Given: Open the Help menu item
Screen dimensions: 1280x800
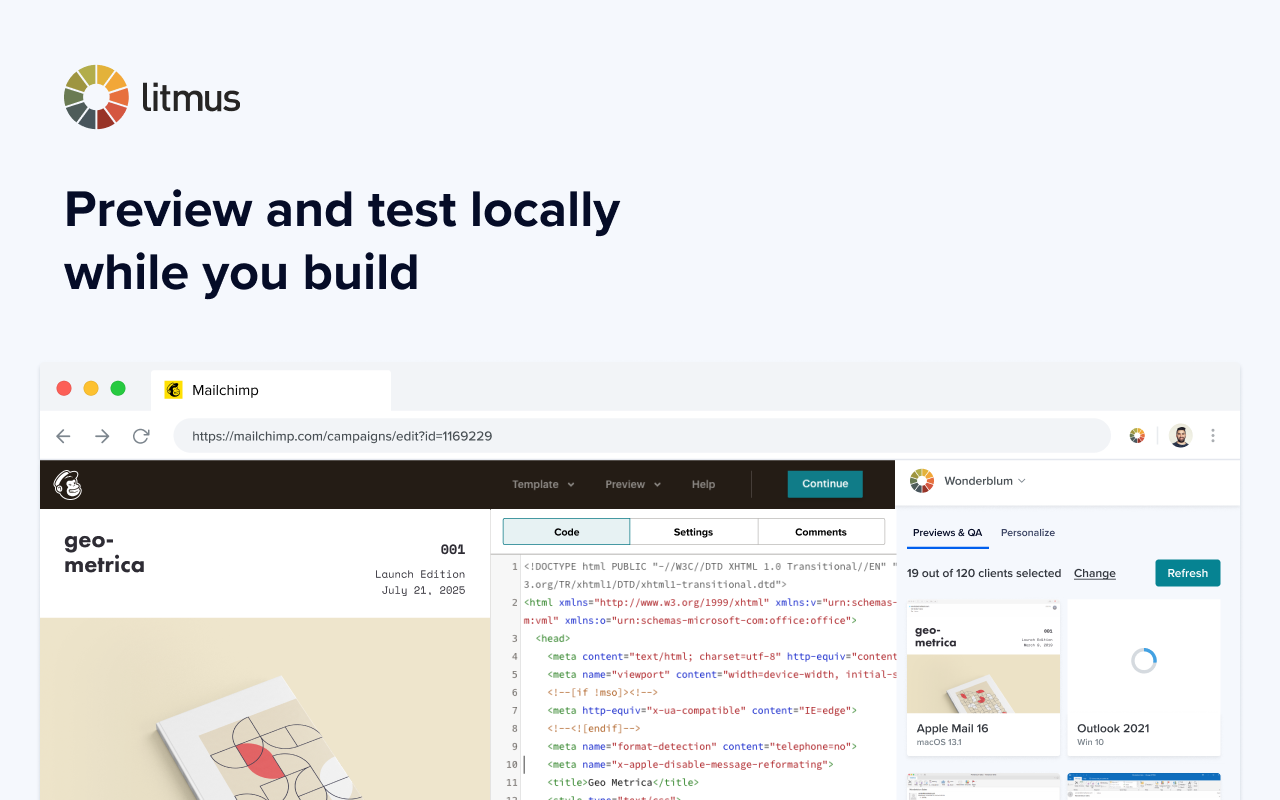Looking at the screenshot, I should [x=703, y=484].
